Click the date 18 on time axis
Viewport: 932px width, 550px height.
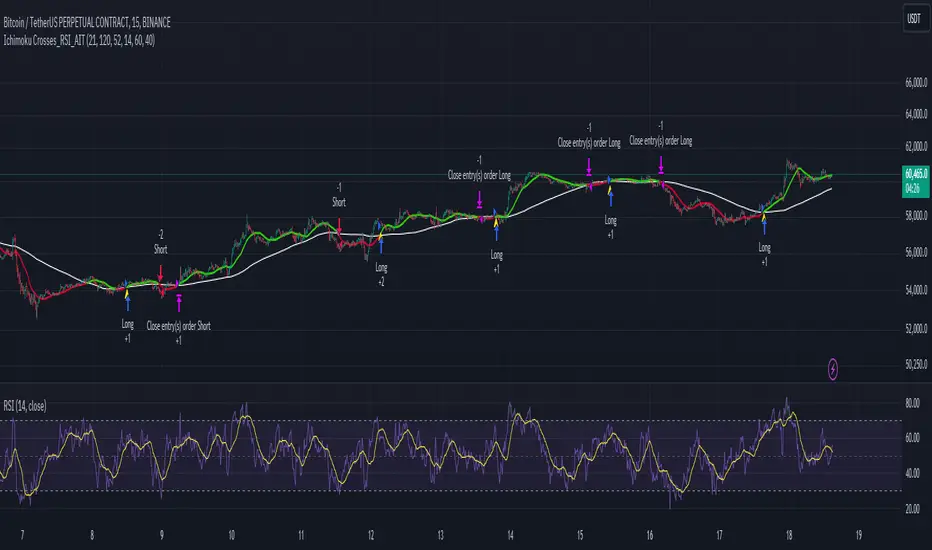point(789,536)
